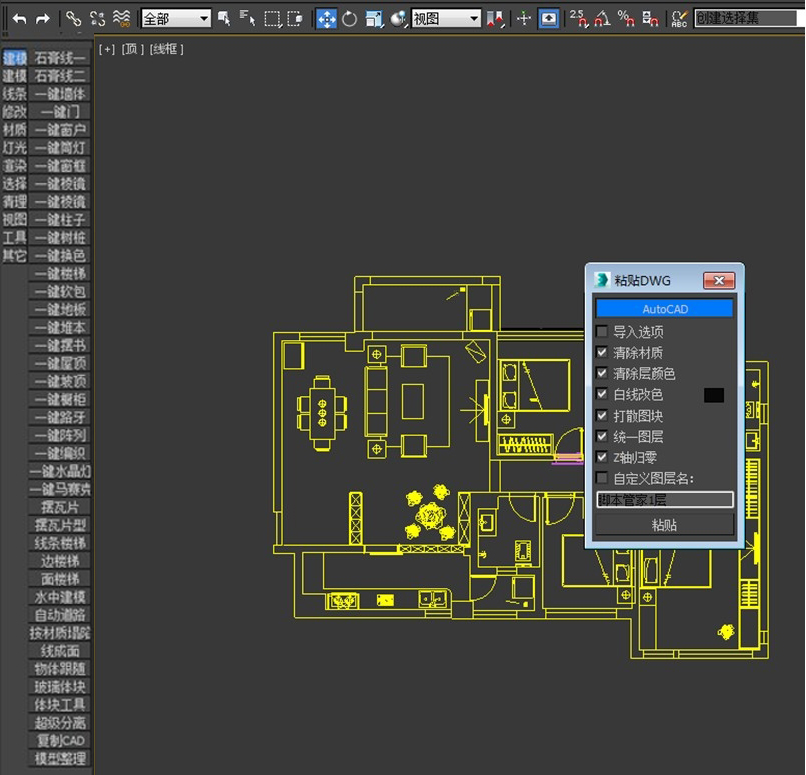806x775 pixels.
Task: Toggle the Percent Snap icon
Action: point(626,20)
